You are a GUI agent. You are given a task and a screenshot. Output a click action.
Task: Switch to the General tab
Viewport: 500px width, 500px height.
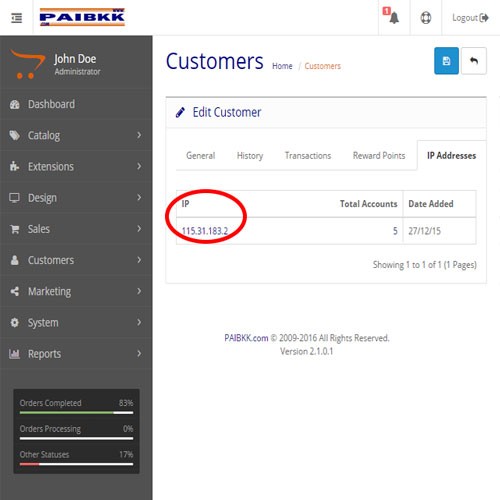click(x=200, y=156)
